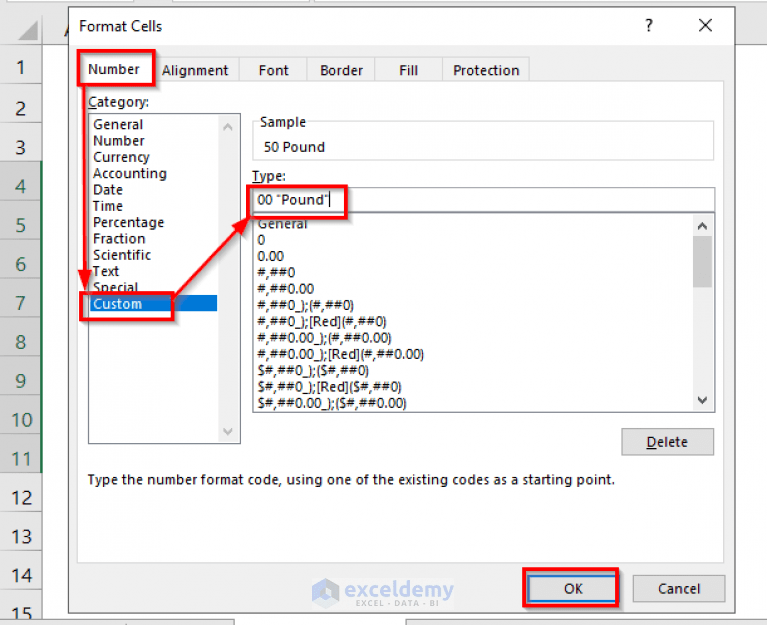Go to the Protection tab

[x=486, y=70]
